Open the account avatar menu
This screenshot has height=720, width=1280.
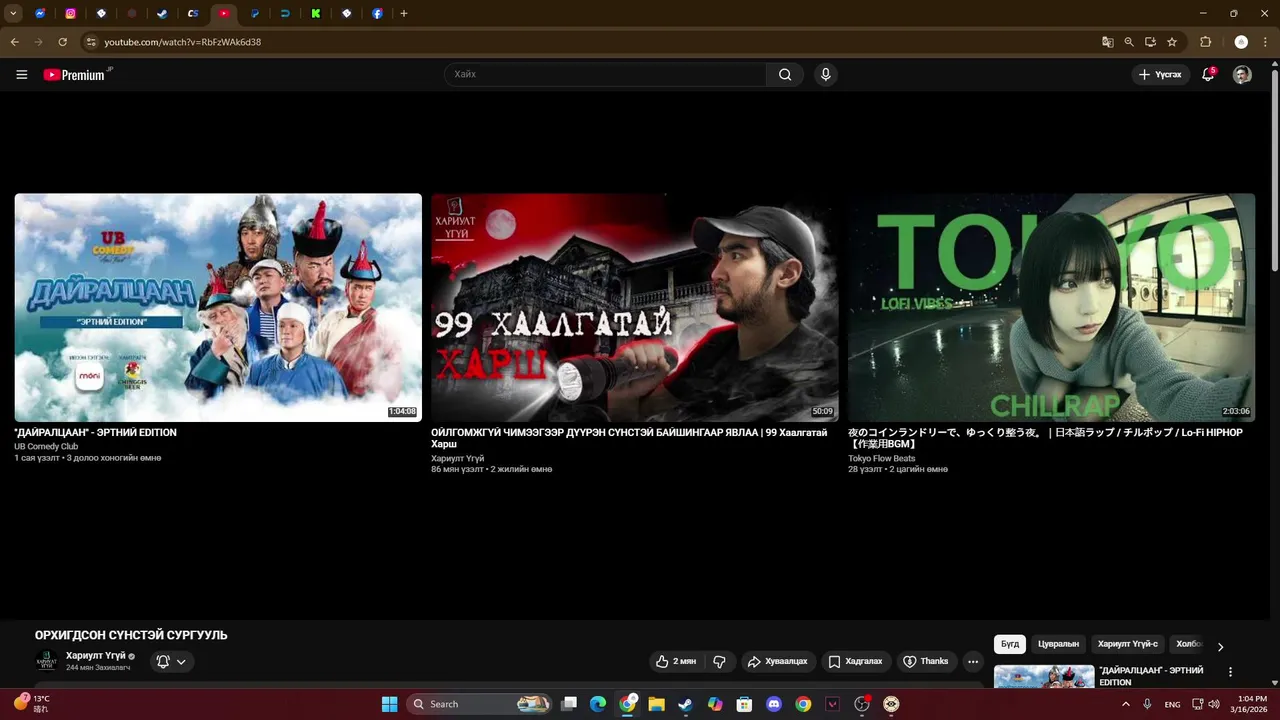tap(1242, 74)
